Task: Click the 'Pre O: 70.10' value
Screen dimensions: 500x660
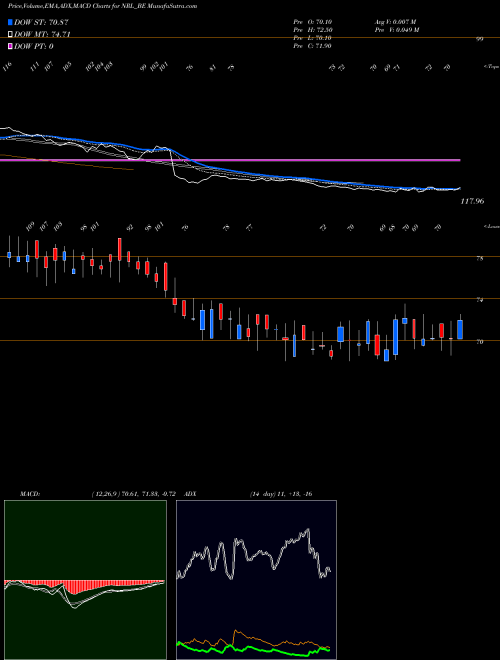Action: pyautogui.click(x=313, y=22)
